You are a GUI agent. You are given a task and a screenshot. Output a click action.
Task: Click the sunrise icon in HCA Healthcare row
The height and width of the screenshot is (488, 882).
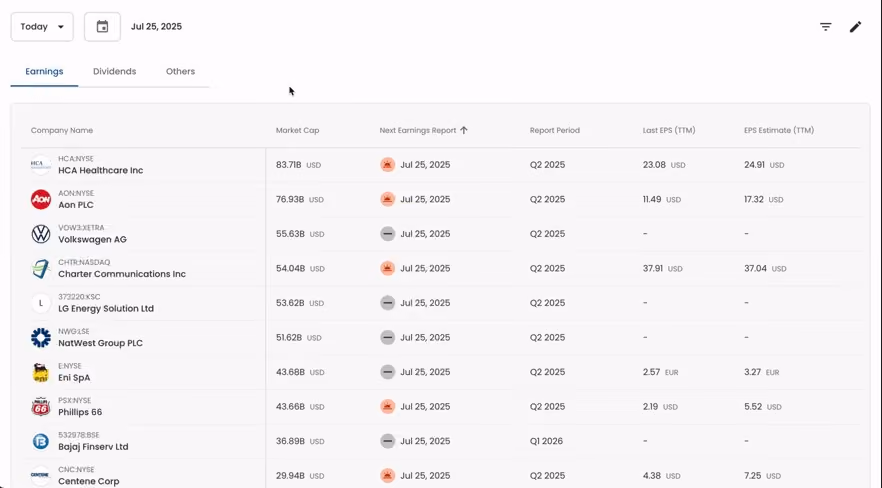coord(387,165)
